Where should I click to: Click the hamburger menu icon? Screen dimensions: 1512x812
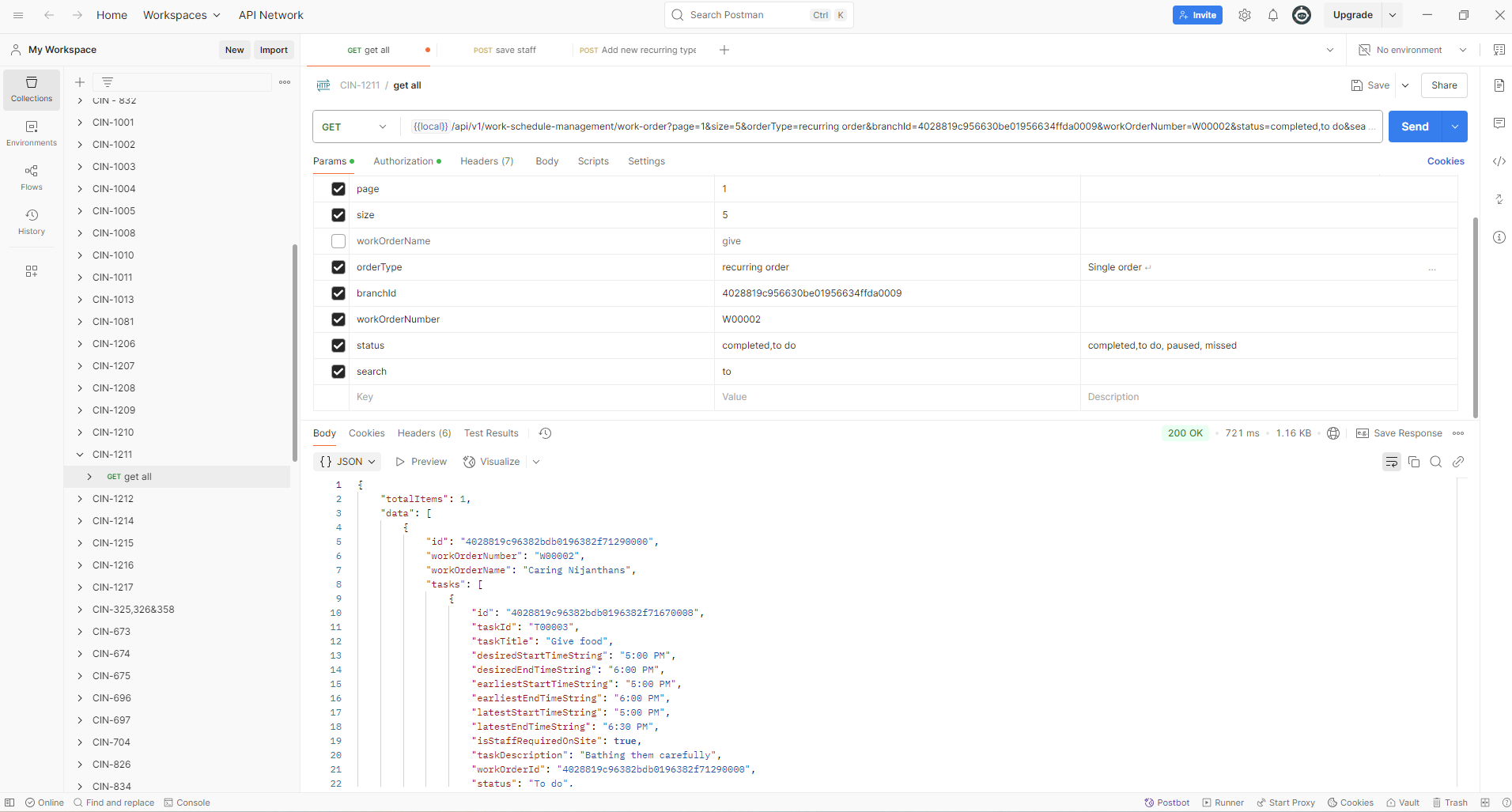click(x=18, y=15)
